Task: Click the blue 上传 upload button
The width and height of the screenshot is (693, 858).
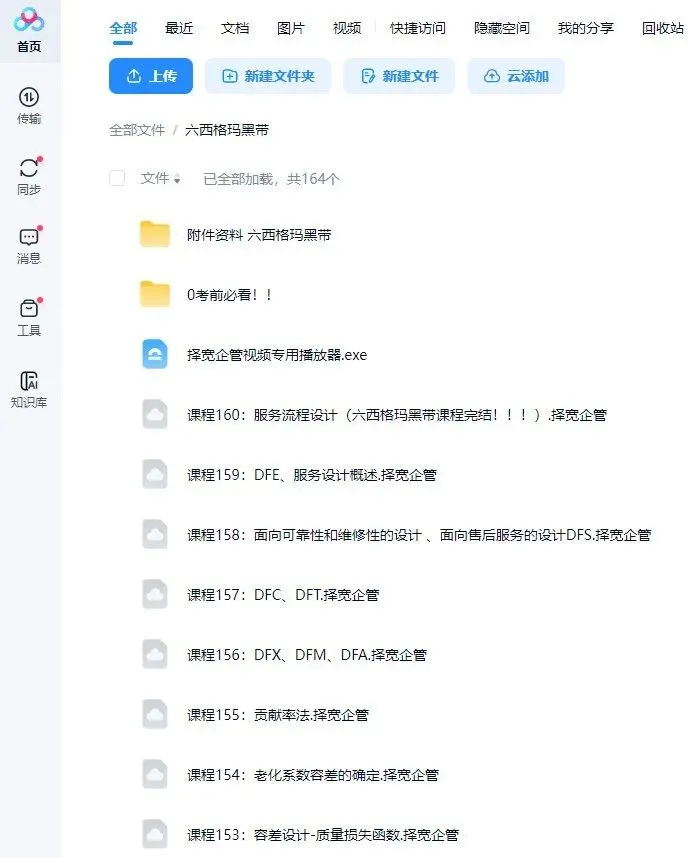Action: (x=151, y=76)
